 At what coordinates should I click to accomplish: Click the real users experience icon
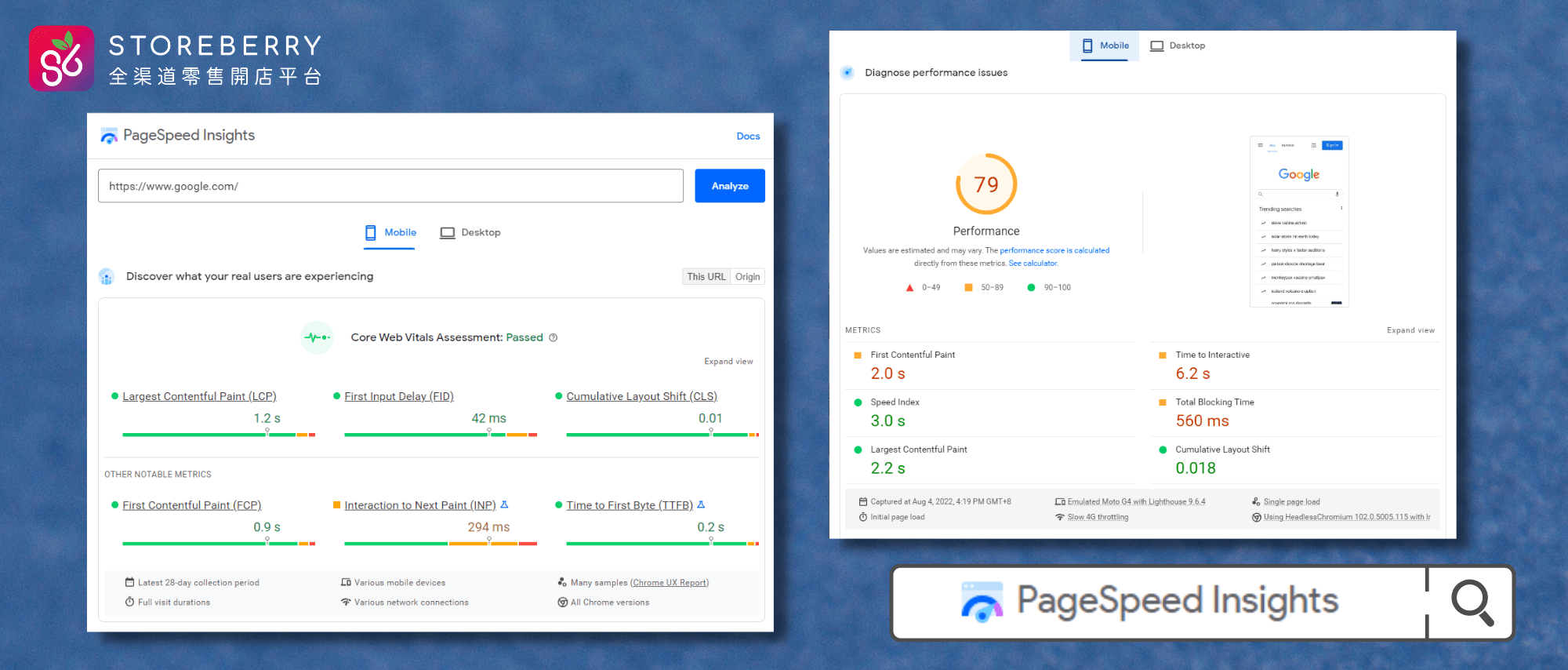pos(107,277)
